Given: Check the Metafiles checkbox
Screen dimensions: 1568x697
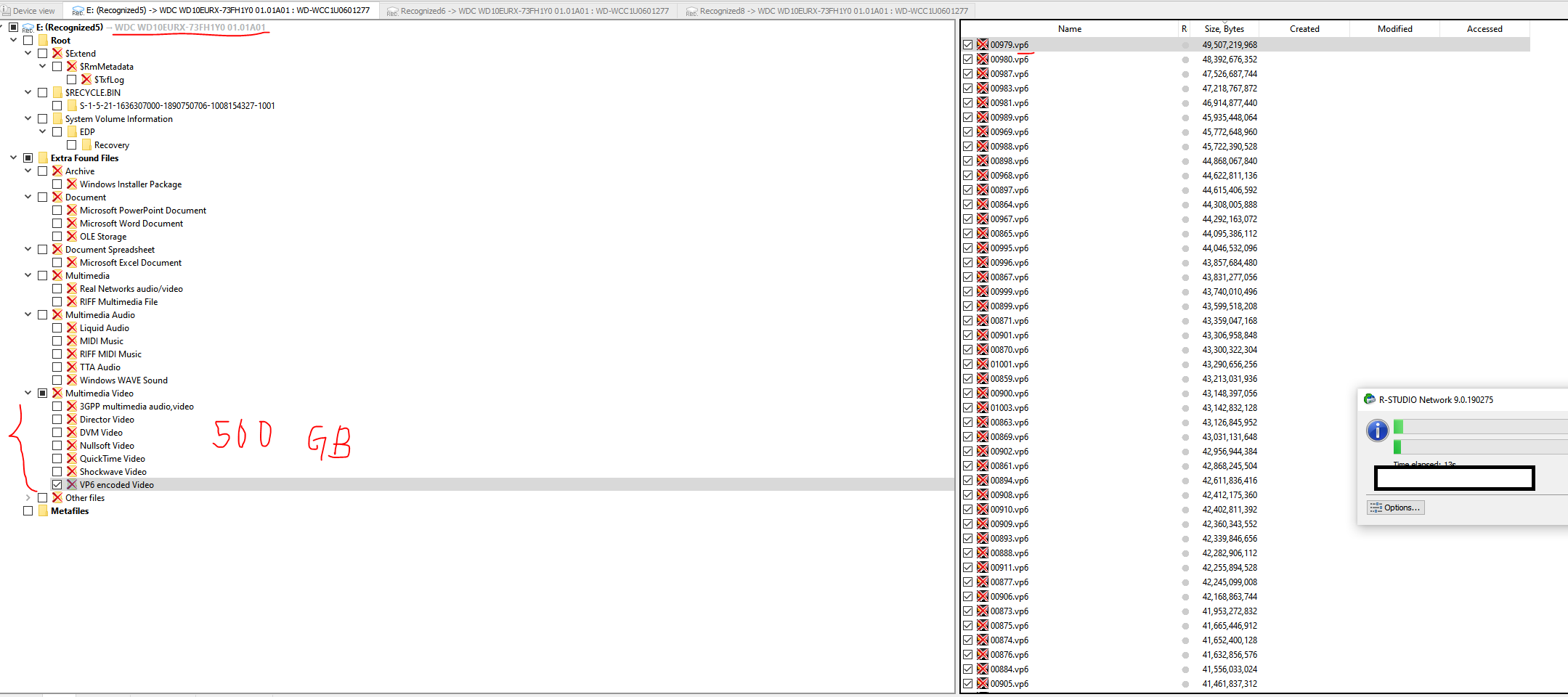Looking at the screenshot, I should click(x=28, y=511).
